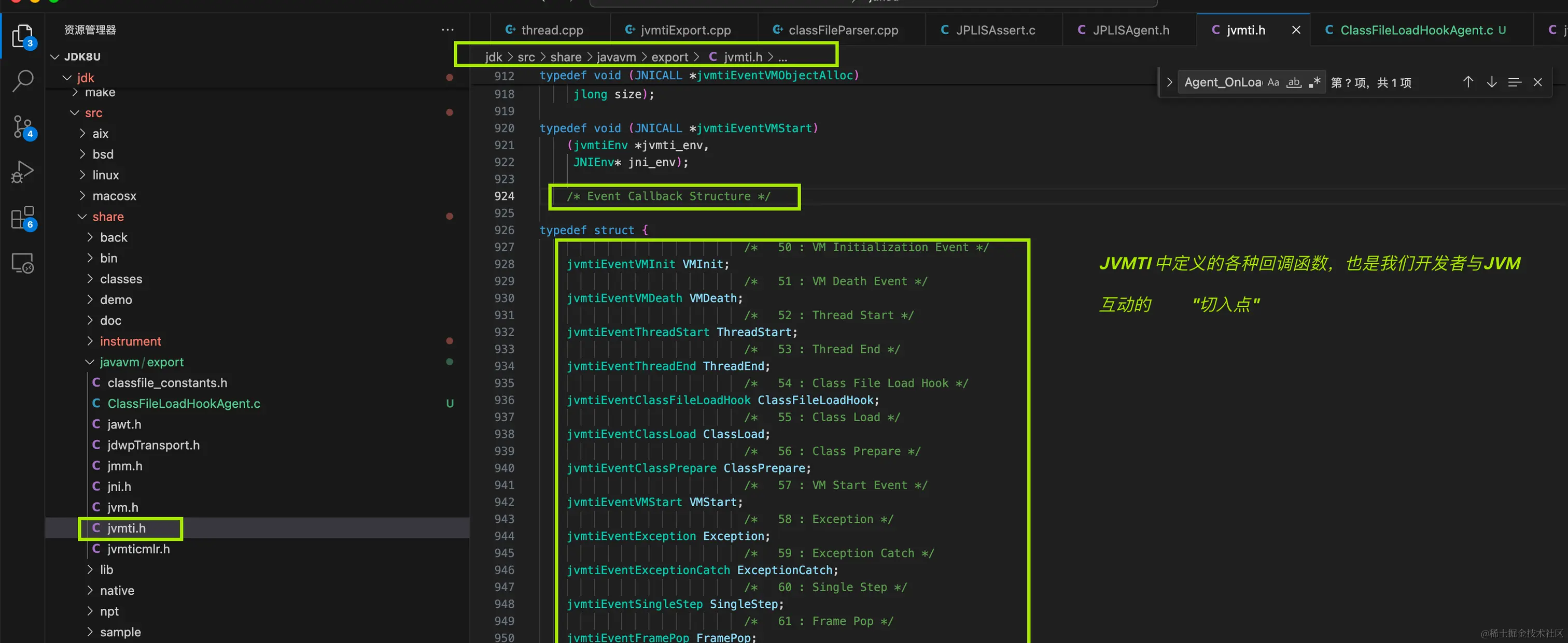Open Explorer views and more actions menu
Image resolution: width=1568 pixels, height=643 pixels.
(x=447, y=30)
